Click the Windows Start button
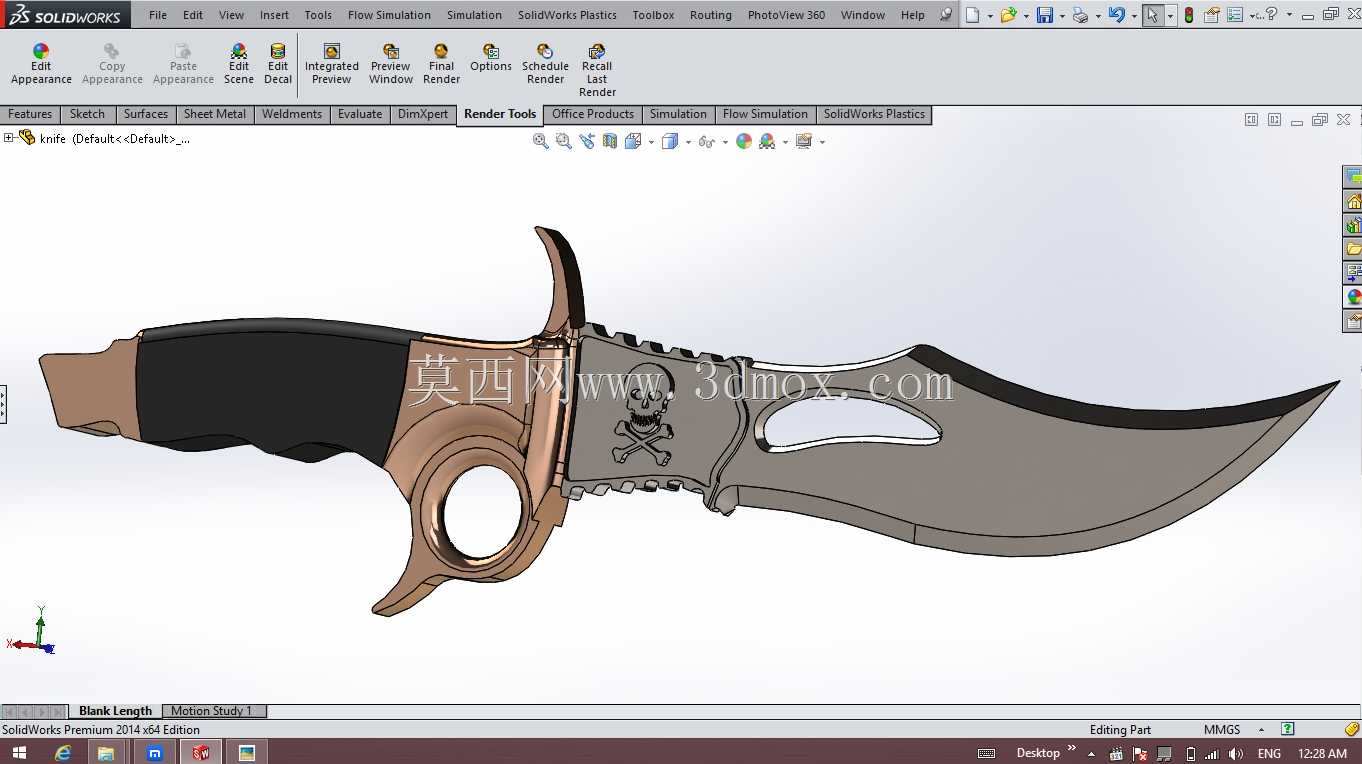 click(x=19, y=752)
